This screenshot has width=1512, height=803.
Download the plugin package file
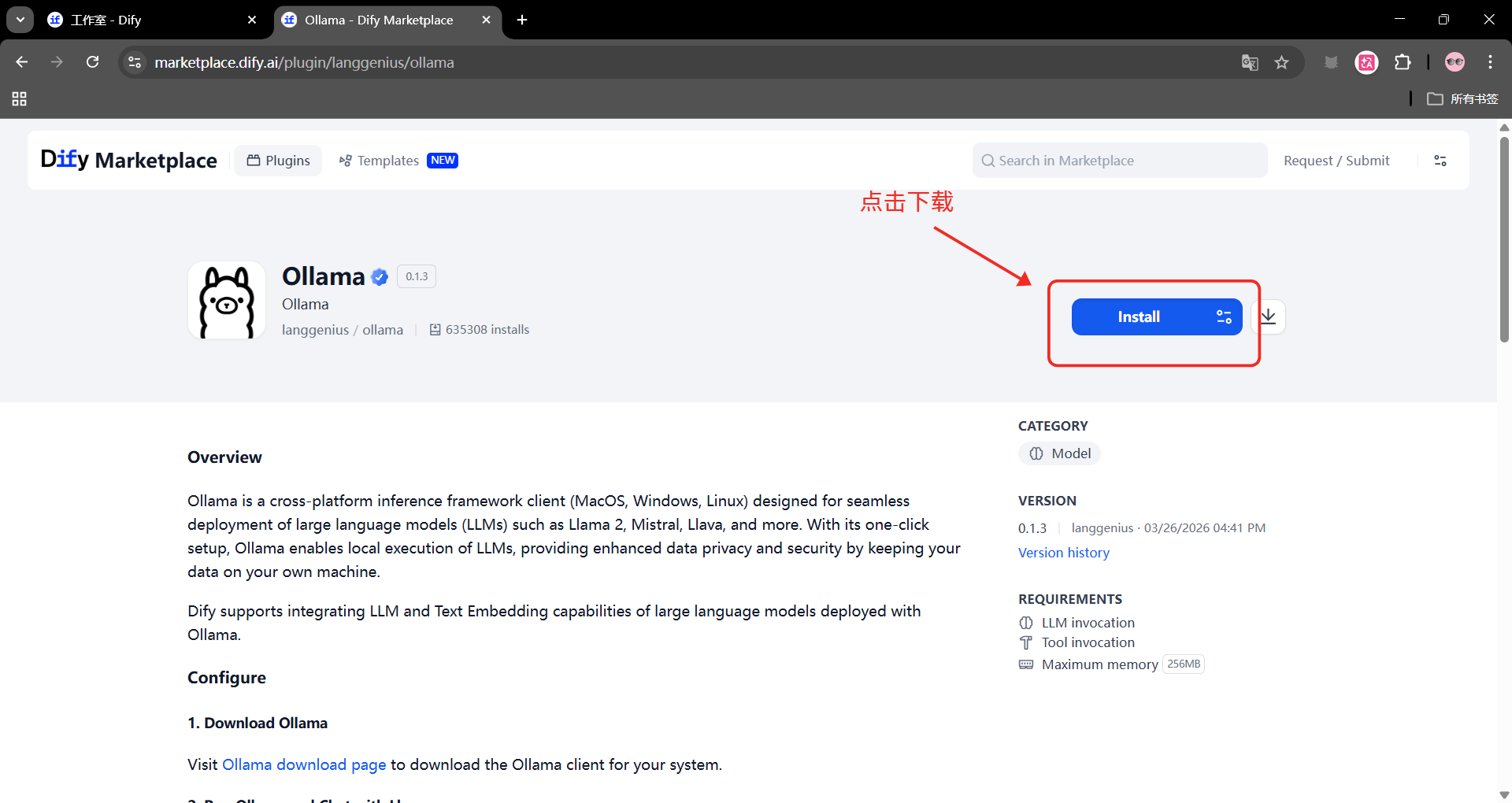coord(1268,316)
